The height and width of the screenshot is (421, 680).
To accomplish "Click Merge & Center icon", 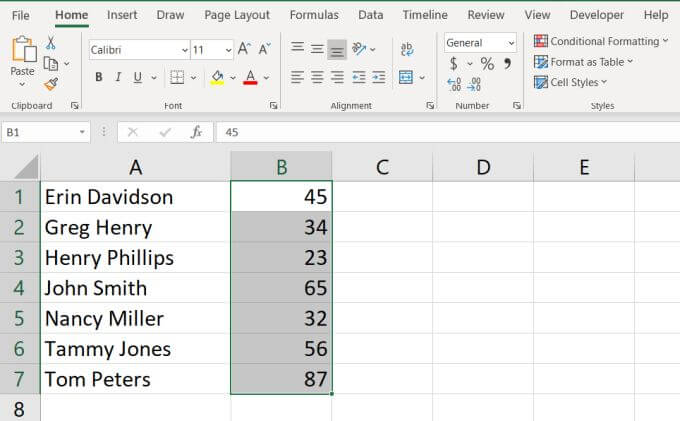I will click(406, 77).
